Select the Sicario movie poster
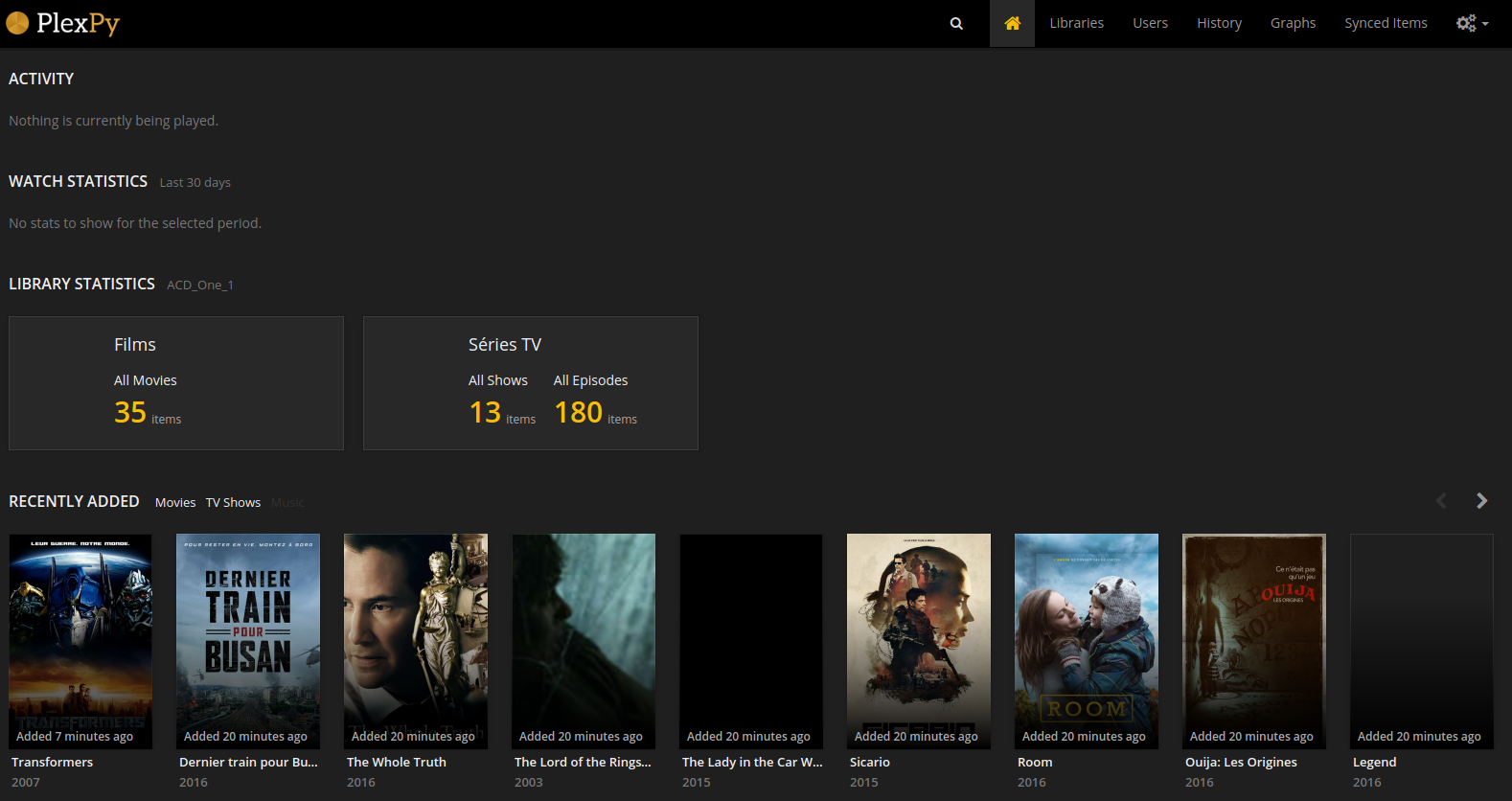 [x=919, y=641]
